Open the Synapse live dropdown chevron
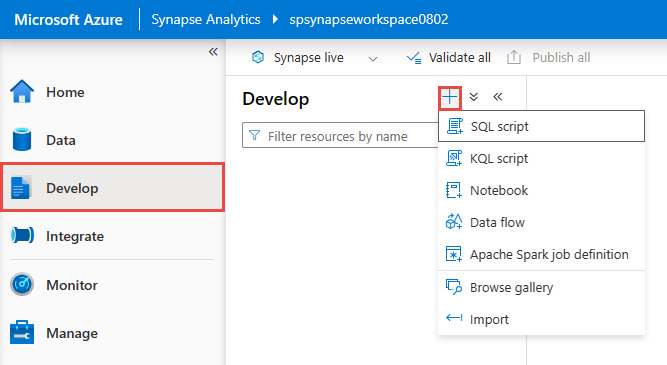Image resolution: width=667 pixels, height=365 pixels. click(373, 59)
